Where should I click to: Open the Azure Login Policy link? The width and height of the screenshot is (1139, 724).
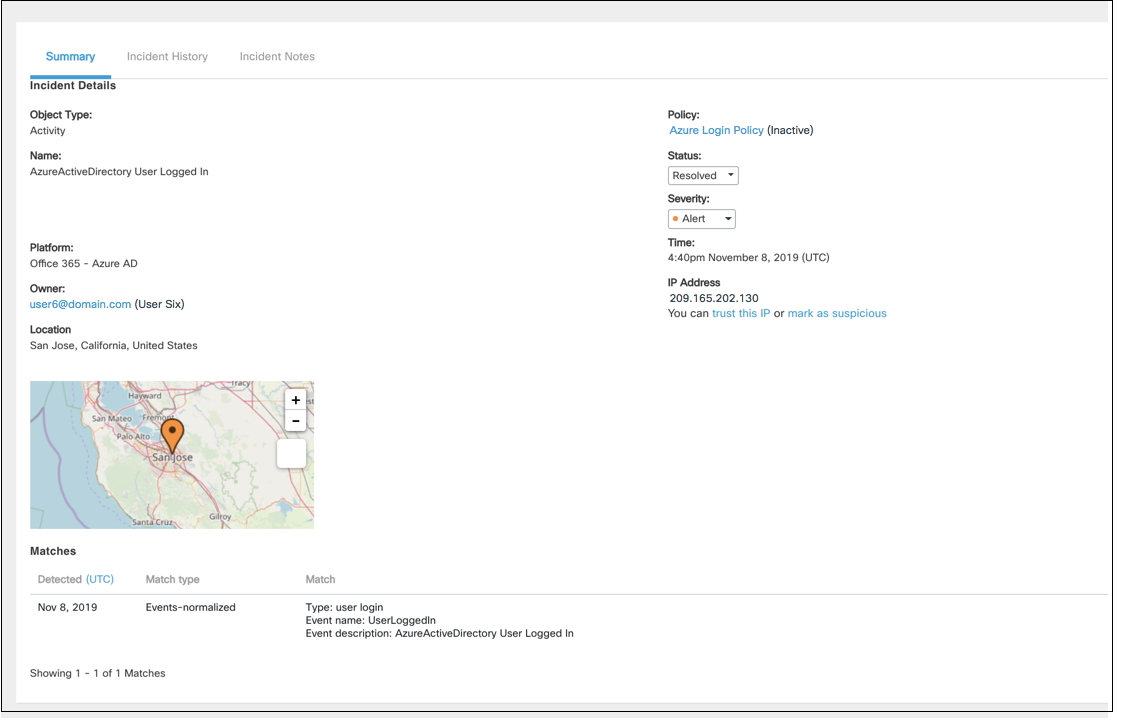716,131
